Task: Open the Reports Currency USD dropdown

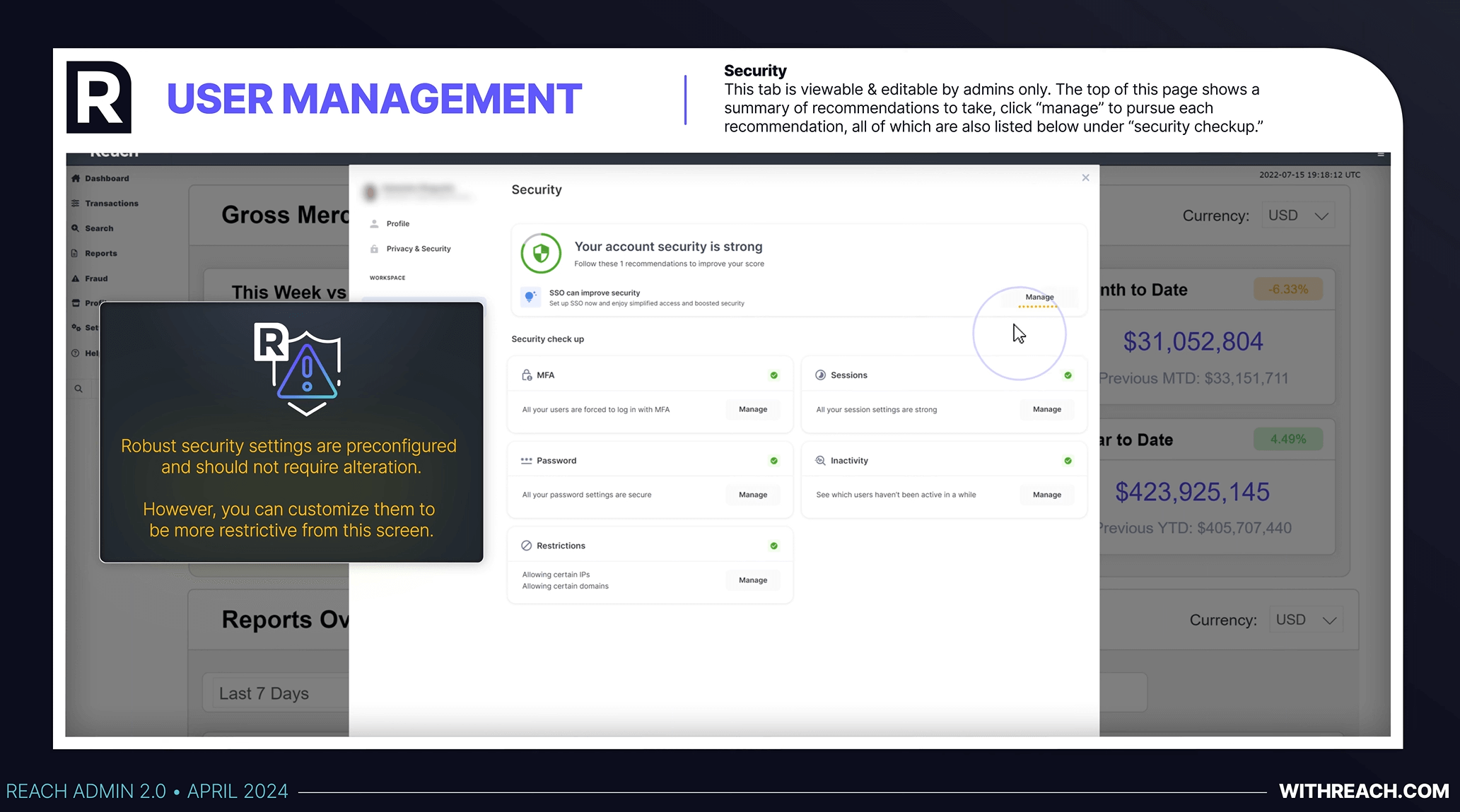Action: (x=1305, y=620)
